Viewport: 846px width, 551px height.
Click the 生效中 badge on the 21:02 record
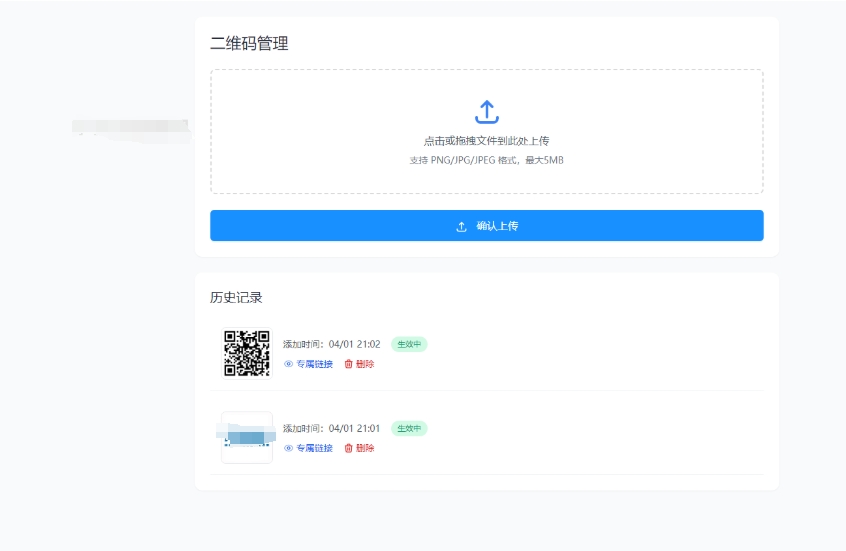pos(409,344)
